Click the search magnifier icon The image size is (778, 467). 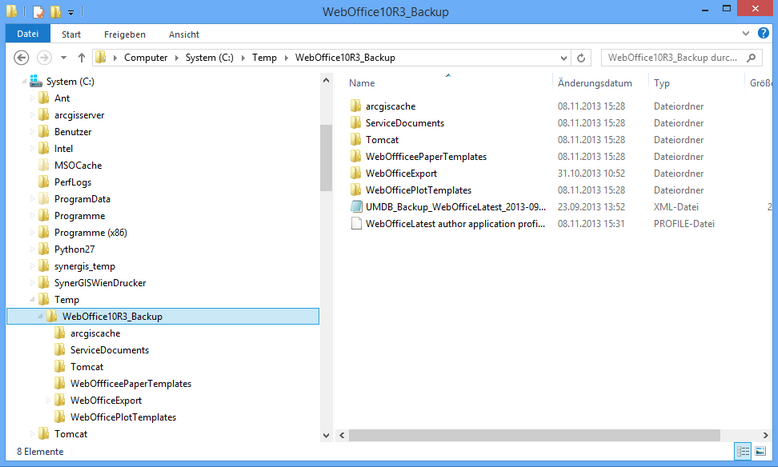754,58
